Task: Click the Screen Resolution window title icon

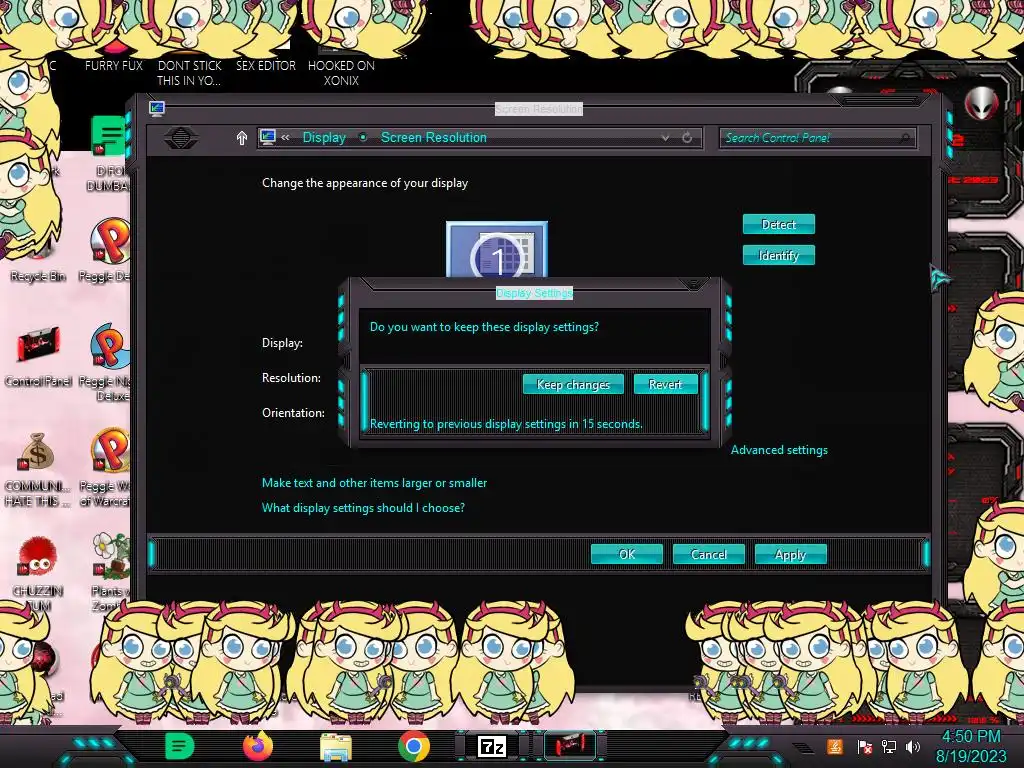Action: pyautogui.click(x=157, y=108)
